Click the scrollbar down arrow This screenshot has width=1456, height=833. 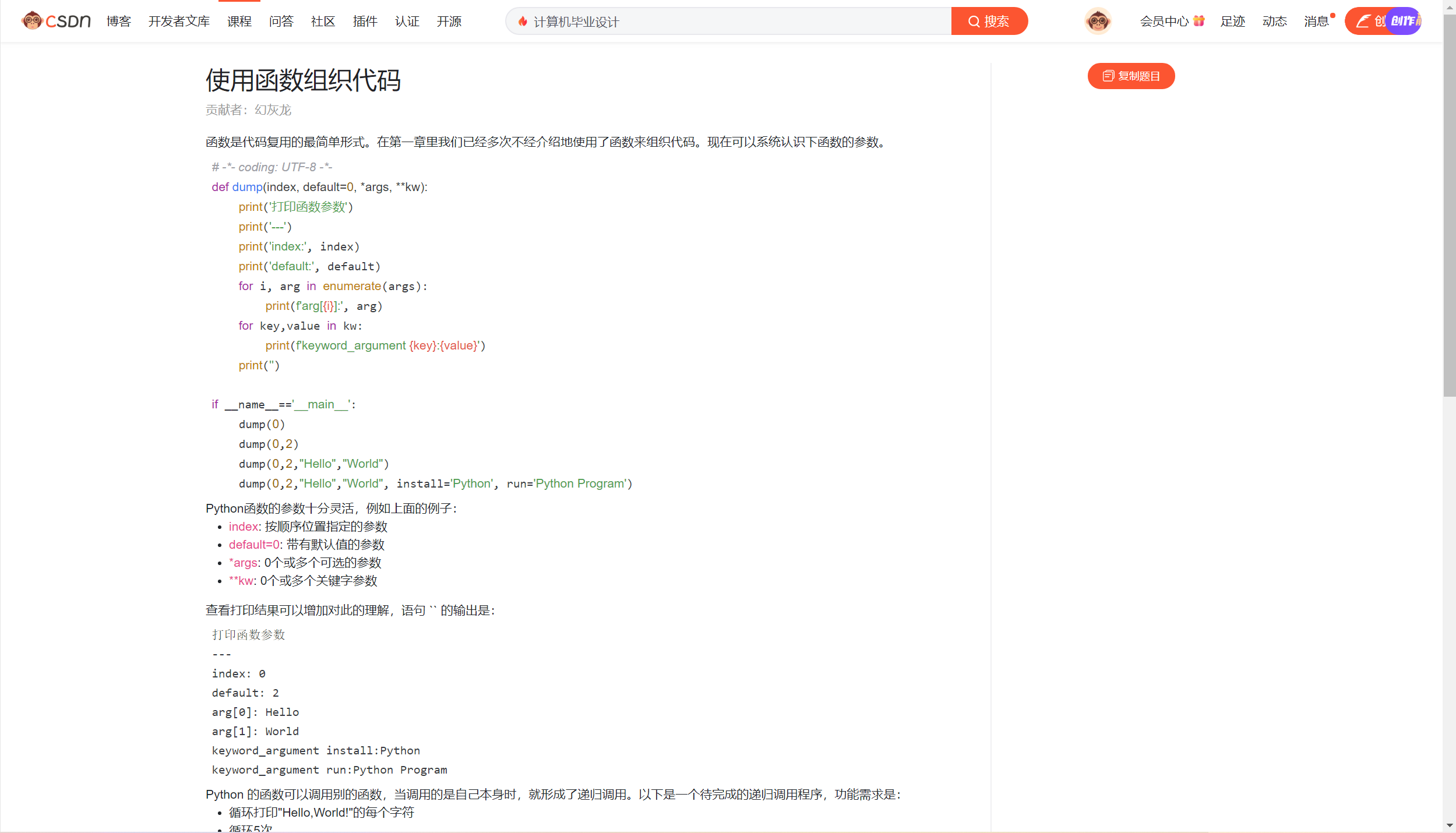click(x=1450, y=825)
